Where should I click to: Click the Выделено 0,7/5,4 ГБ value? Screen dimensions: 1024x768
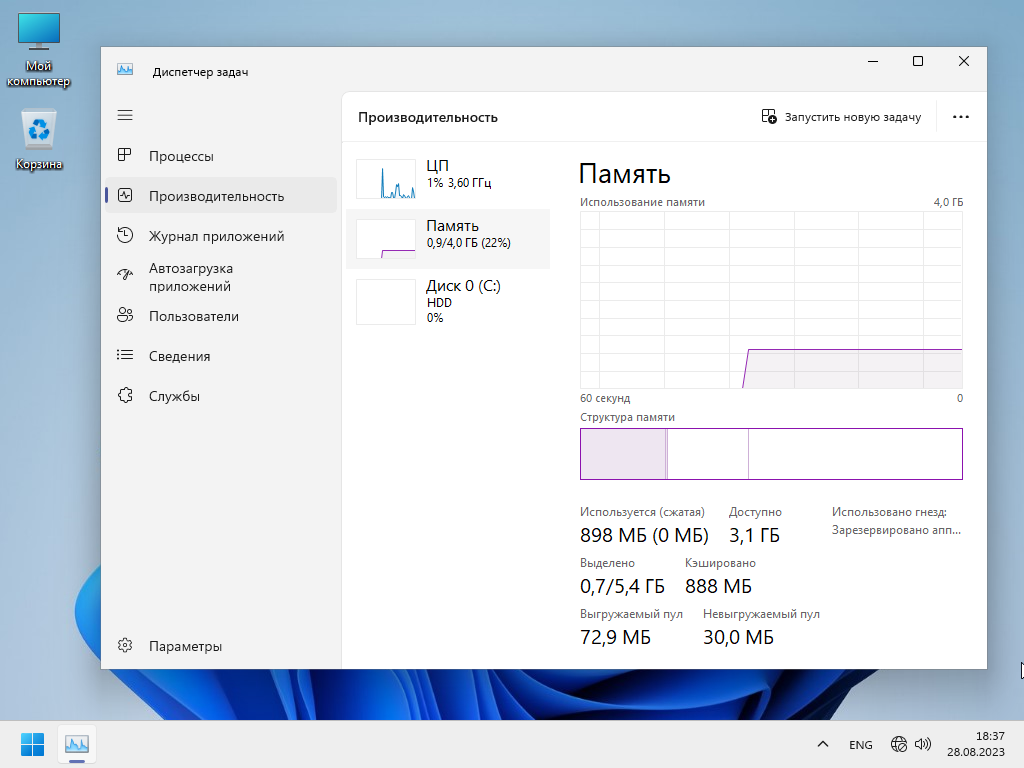tap(622, 586)
